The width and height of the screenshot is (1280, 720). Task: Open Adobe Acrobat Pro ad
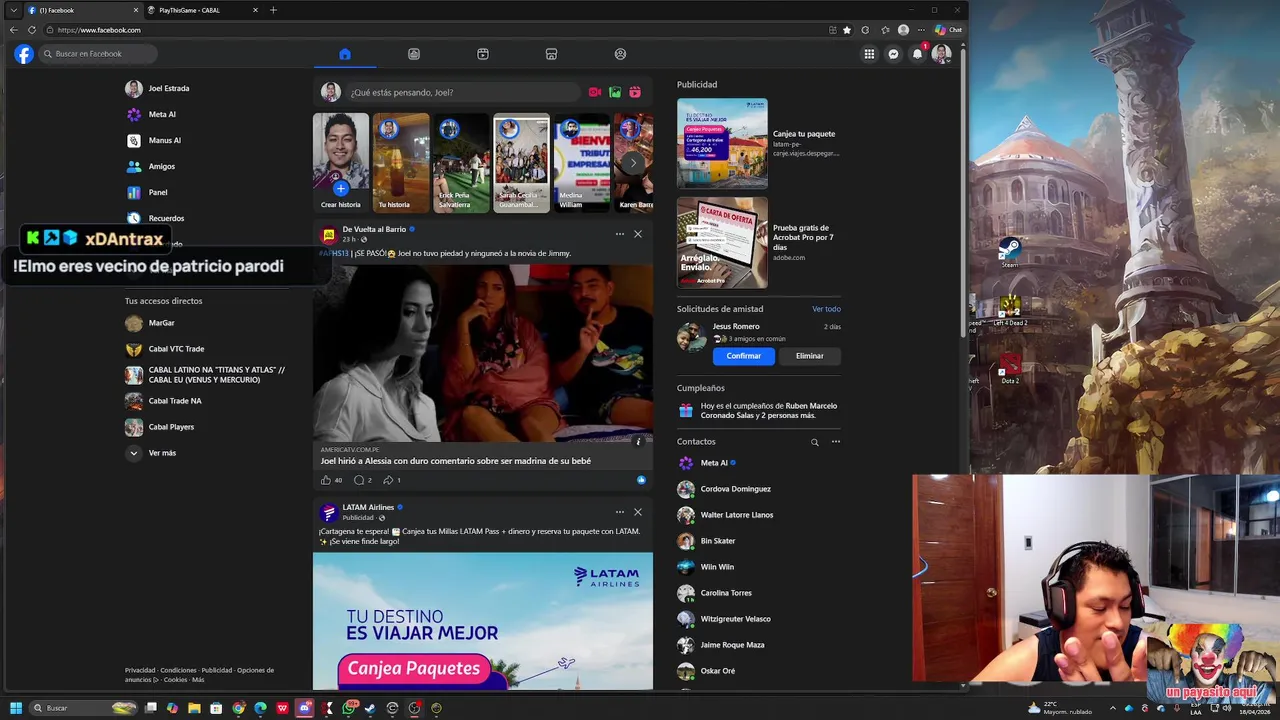758,243
